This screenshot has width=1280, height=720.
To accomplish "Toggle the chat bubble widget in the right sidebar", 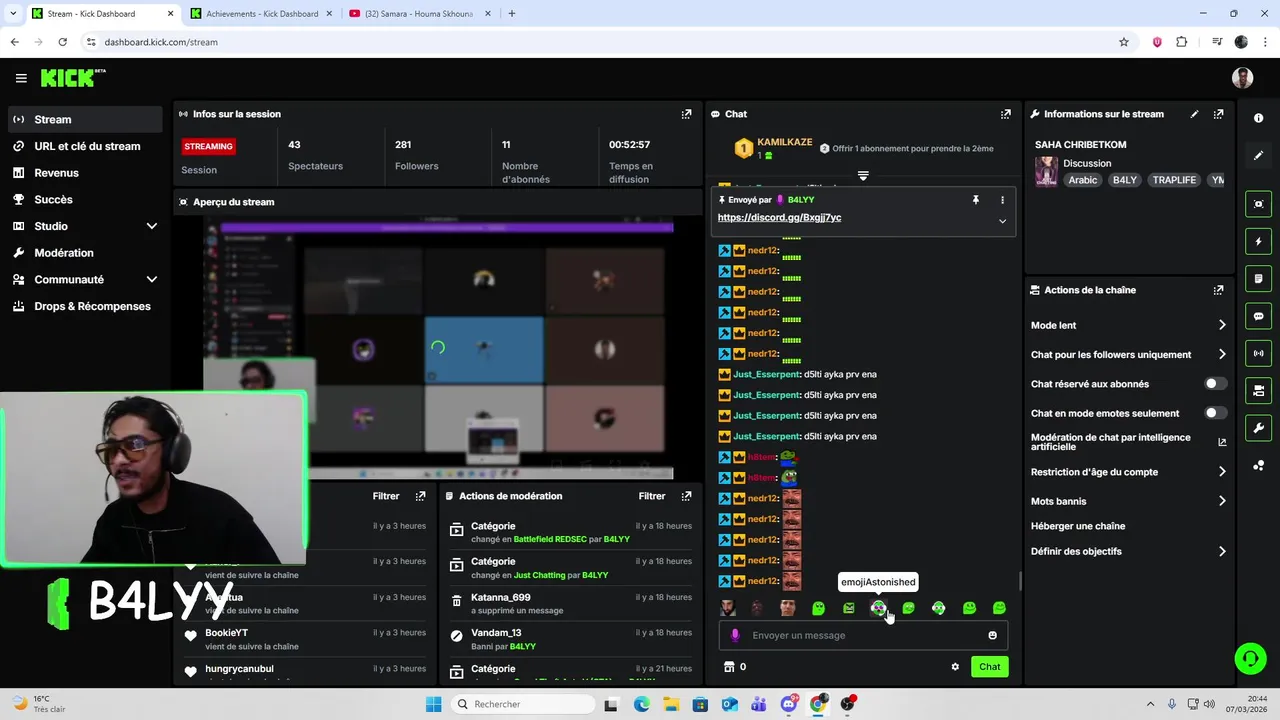I will point(1258,316).
